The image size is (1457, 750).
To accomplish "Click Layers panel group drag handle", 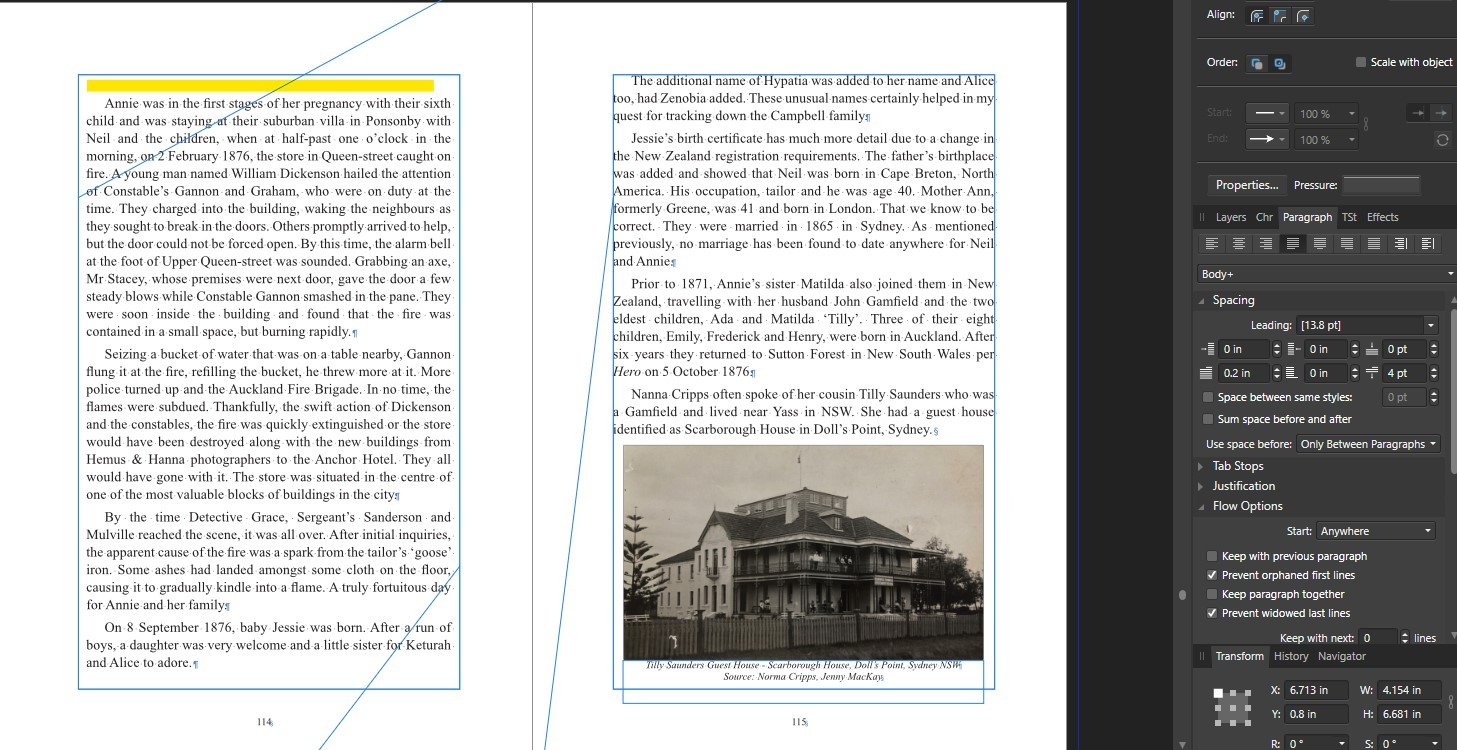I will tap(1203, 217).
